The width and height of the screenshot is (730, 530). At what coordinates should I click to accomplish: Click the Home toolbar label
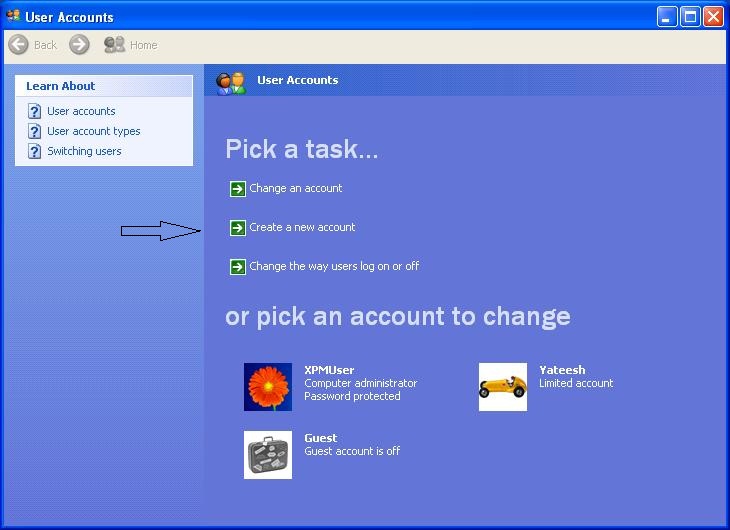pos(143,45)
